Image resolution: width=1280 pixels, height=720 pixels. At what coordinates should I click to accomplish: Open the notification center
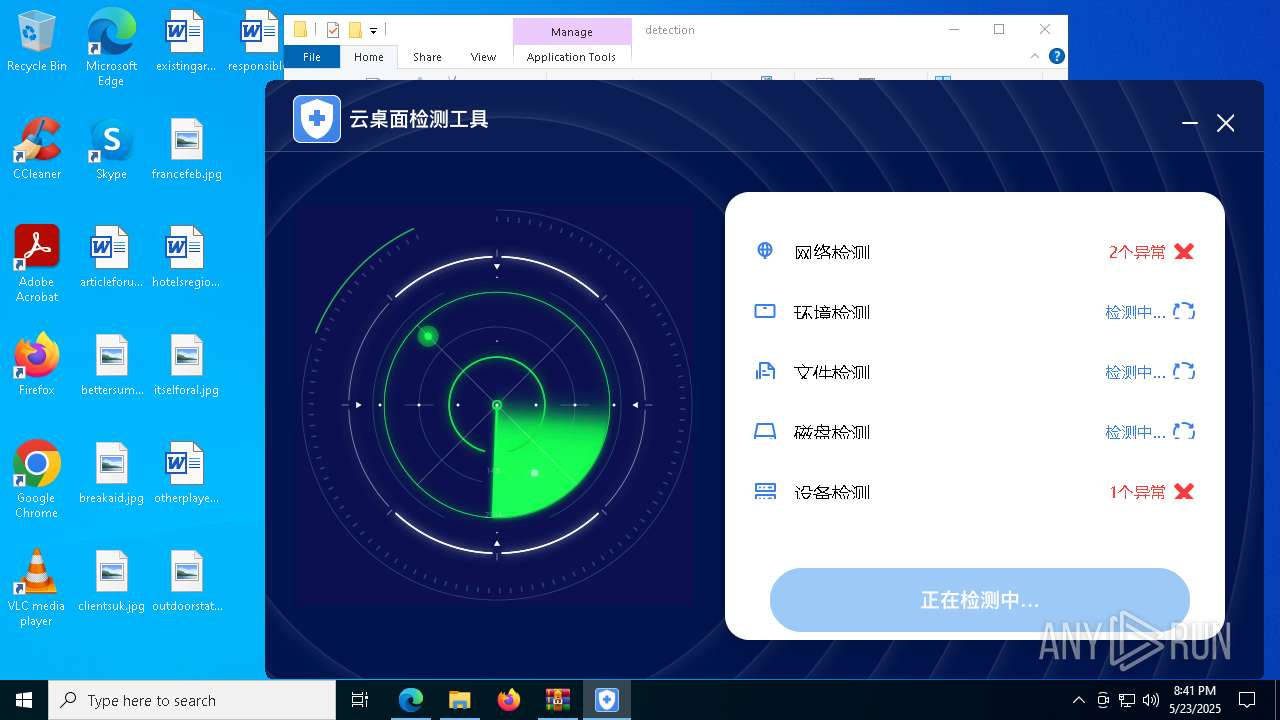pos(1247,700)
